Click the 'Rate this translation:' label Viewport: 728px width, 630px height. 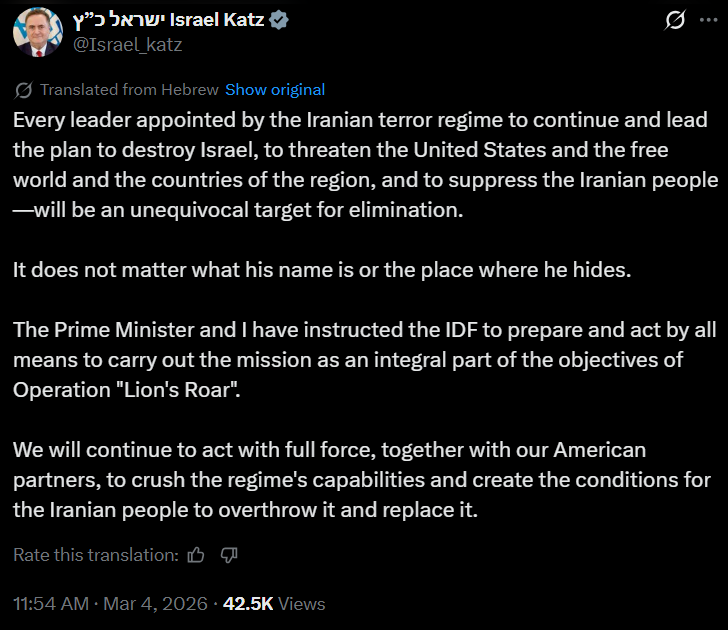pyautogui.click(x=96, y=555)
